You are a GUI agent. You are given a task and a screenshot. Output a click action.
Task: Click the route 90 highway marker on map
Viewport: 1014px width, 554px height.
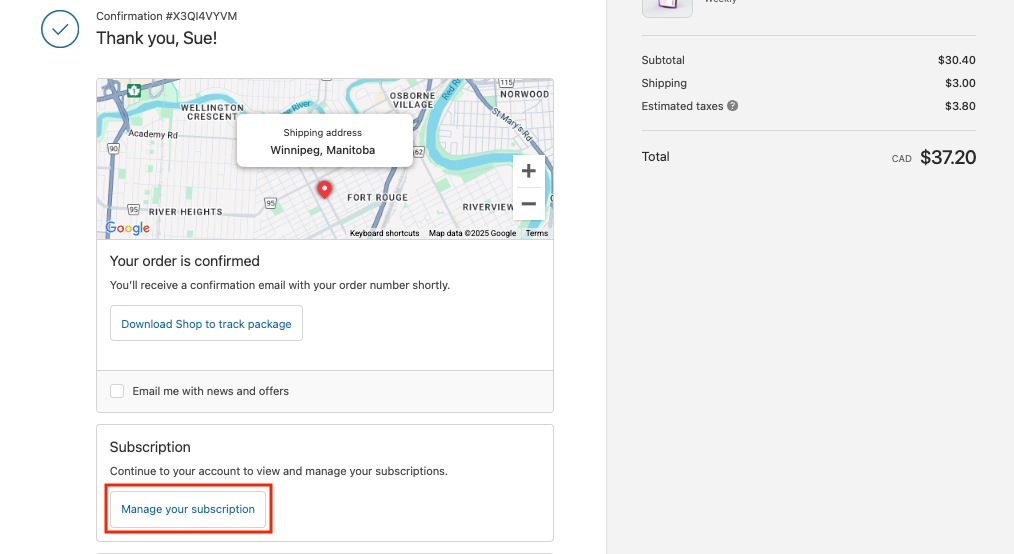coord(113,148)
